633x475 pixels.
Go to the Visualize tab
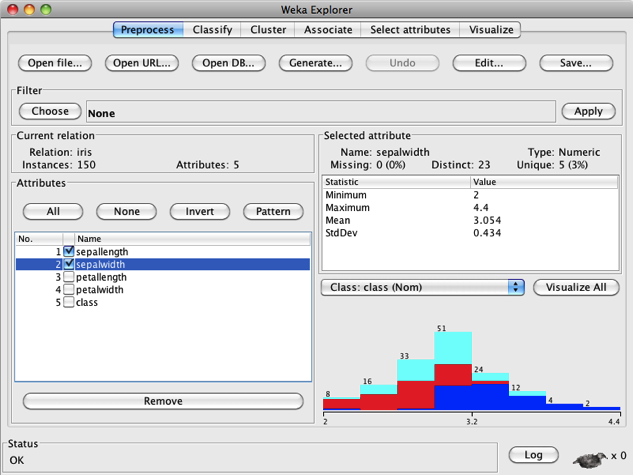491,30
